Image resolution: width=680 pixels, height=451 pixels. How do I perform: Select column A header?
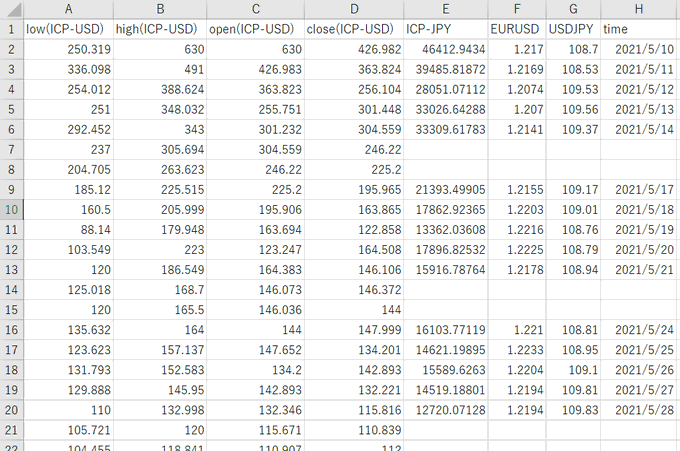pos(69,9)
